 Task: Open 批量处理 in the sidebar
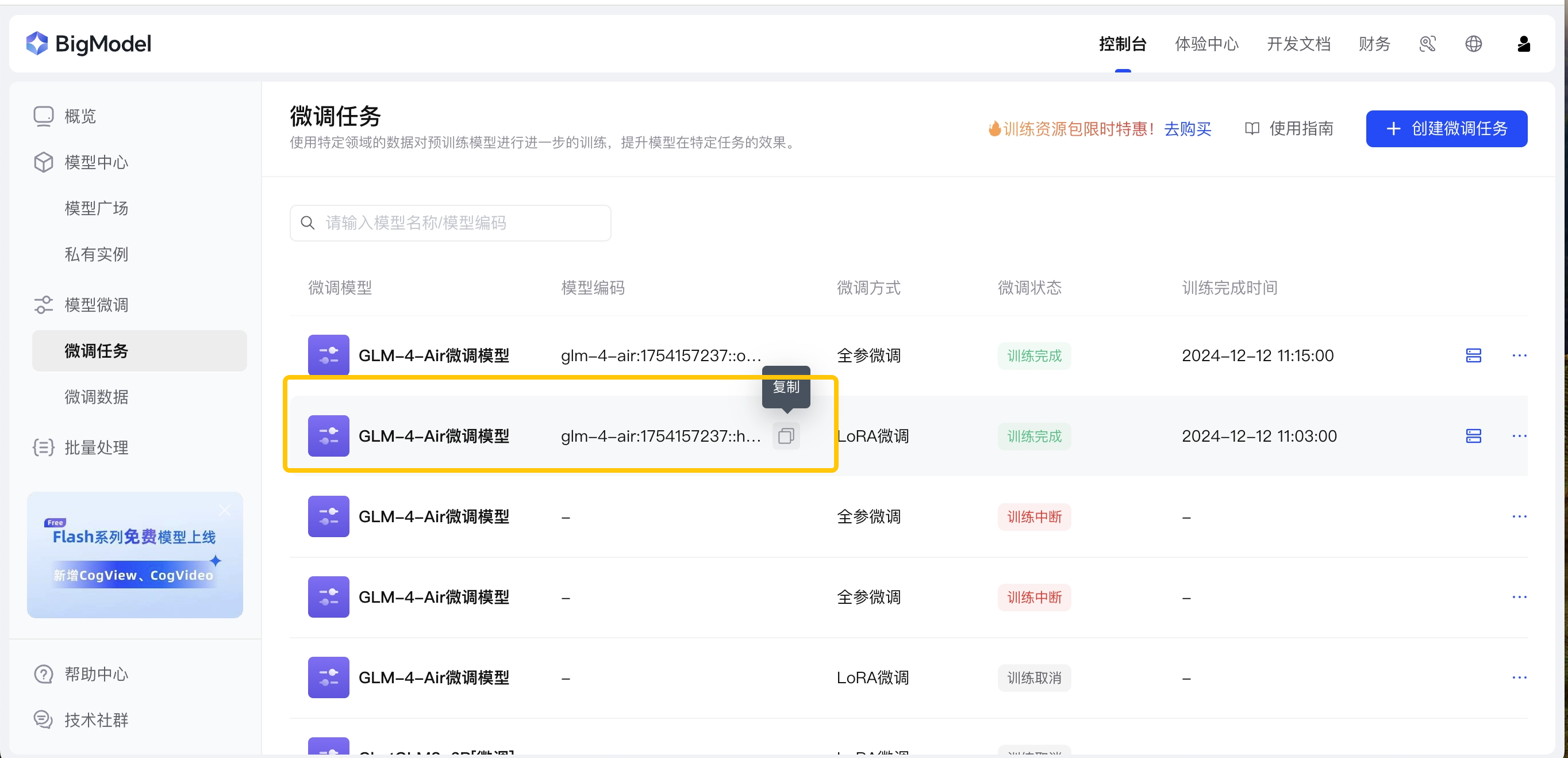pyautogui.click(x=82, y=447)
